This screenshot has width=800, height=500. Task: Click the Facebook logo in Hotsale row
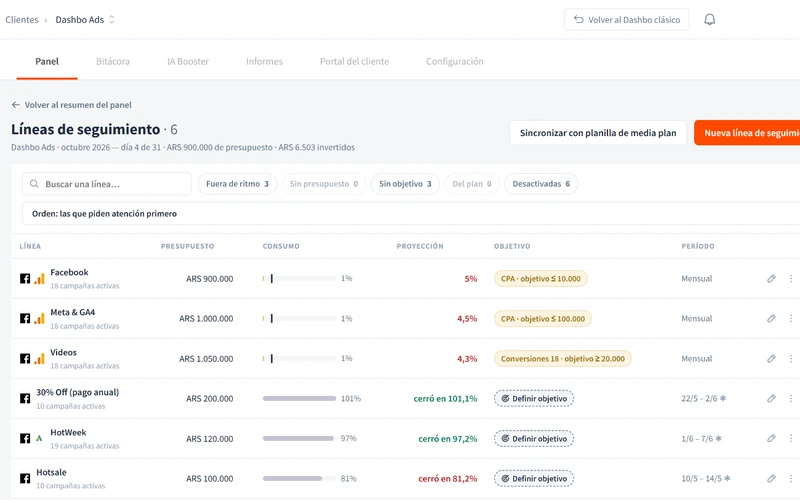coord(25,479)
